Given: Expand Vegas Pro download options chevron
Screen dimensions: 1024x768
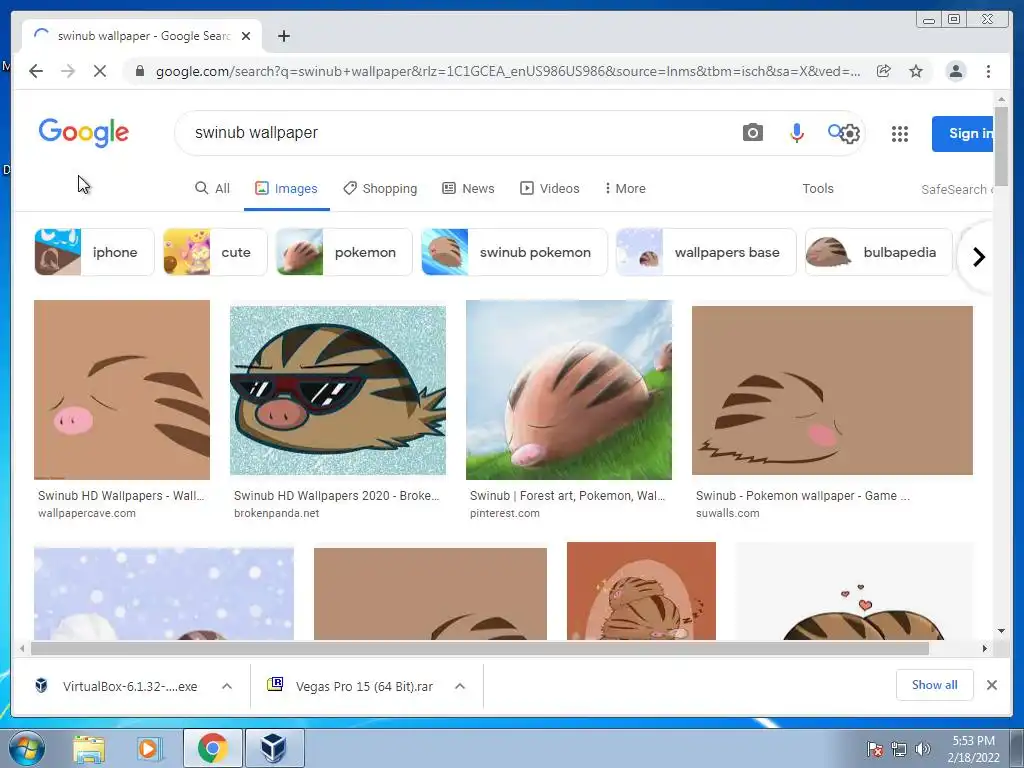Looking at the screenshot, I should point(460,686).
